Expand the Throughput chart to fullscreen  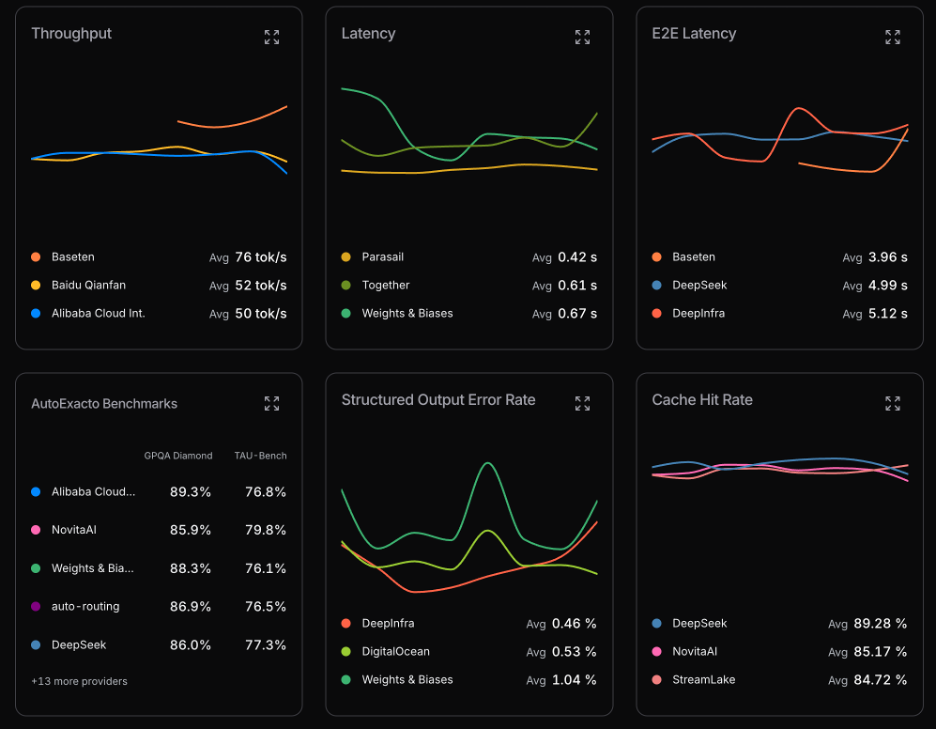tap(272, 37)
